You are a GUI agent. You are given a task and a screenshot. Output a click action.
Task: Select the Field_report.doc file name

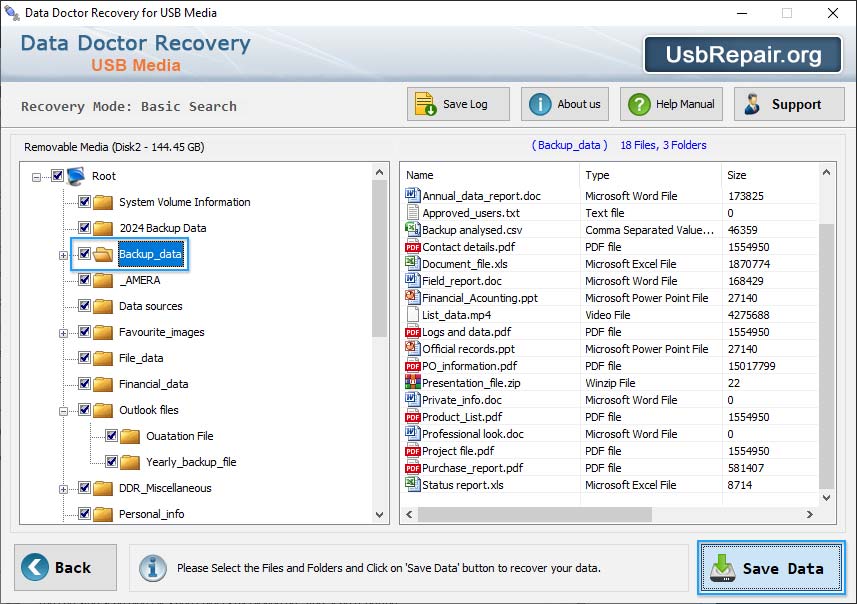coord(462,280)
